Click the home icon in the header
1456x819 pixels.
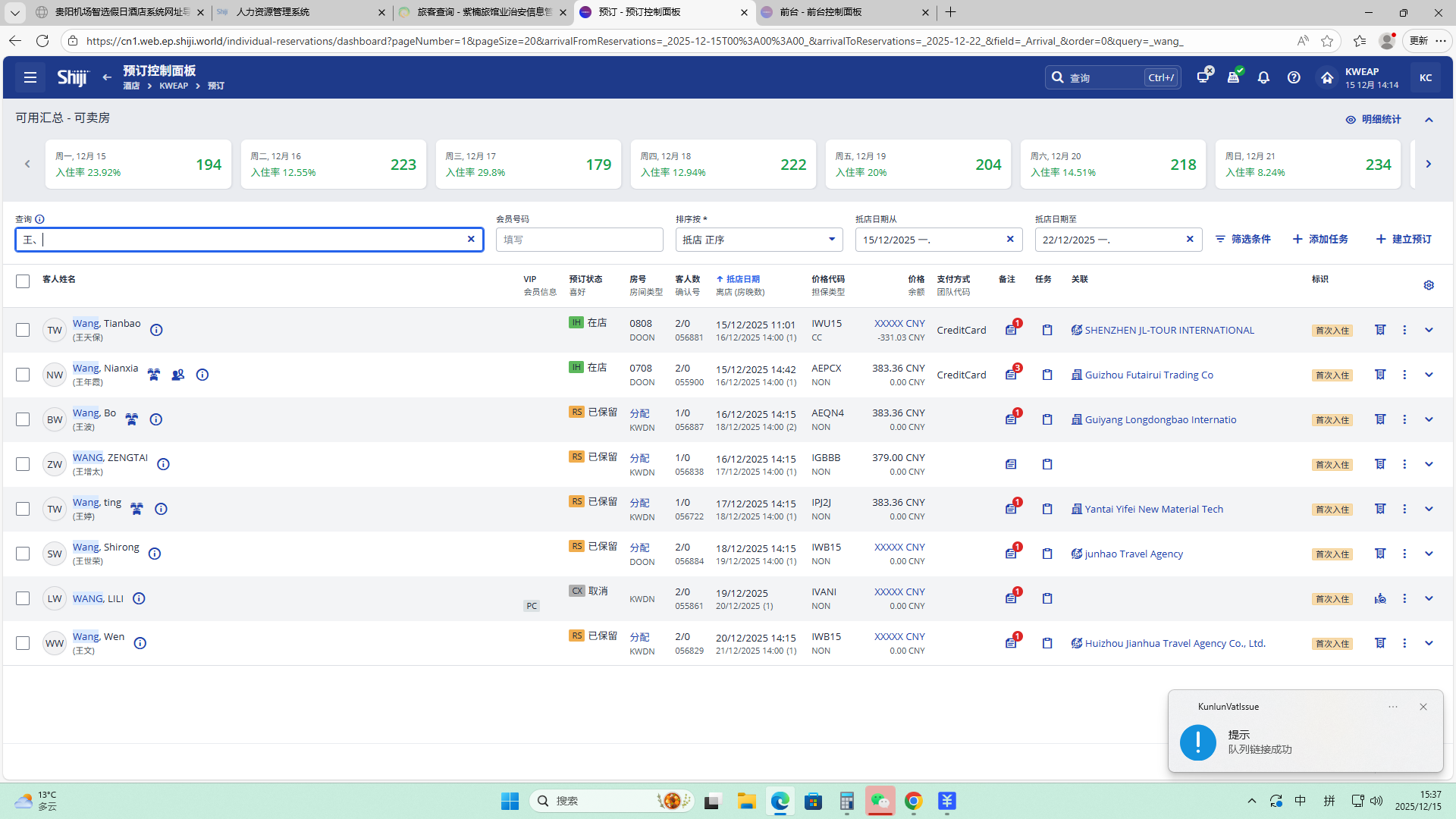coord(1326,77)
